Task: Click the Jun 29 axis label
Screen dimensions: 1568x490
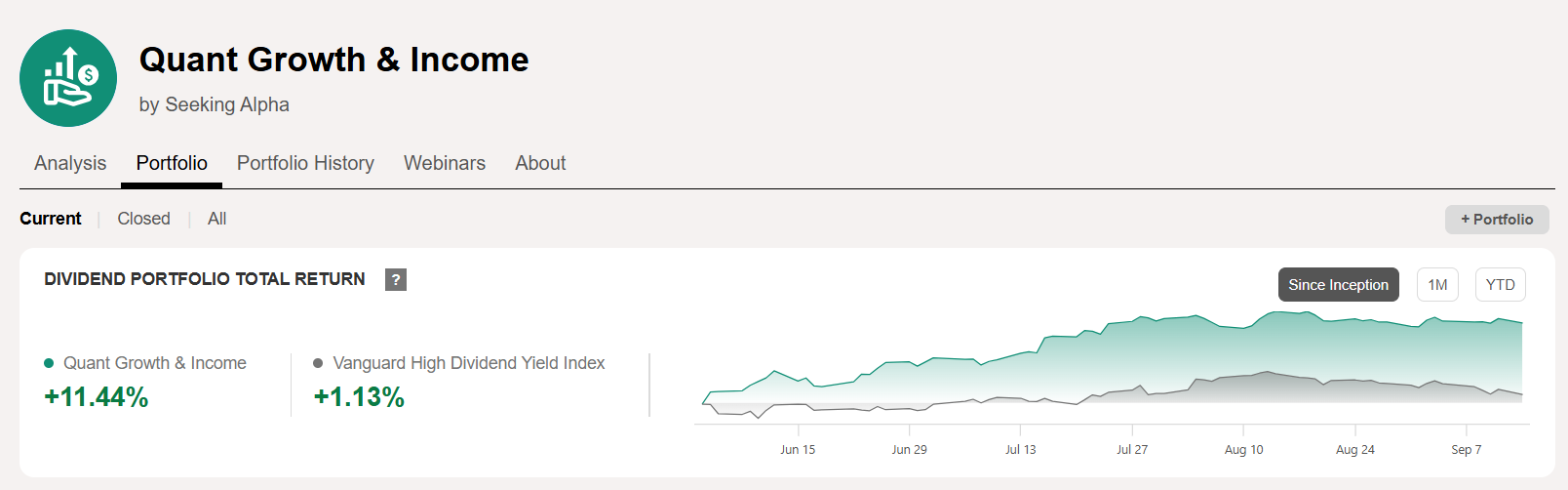Action: [x=909, y=450]
